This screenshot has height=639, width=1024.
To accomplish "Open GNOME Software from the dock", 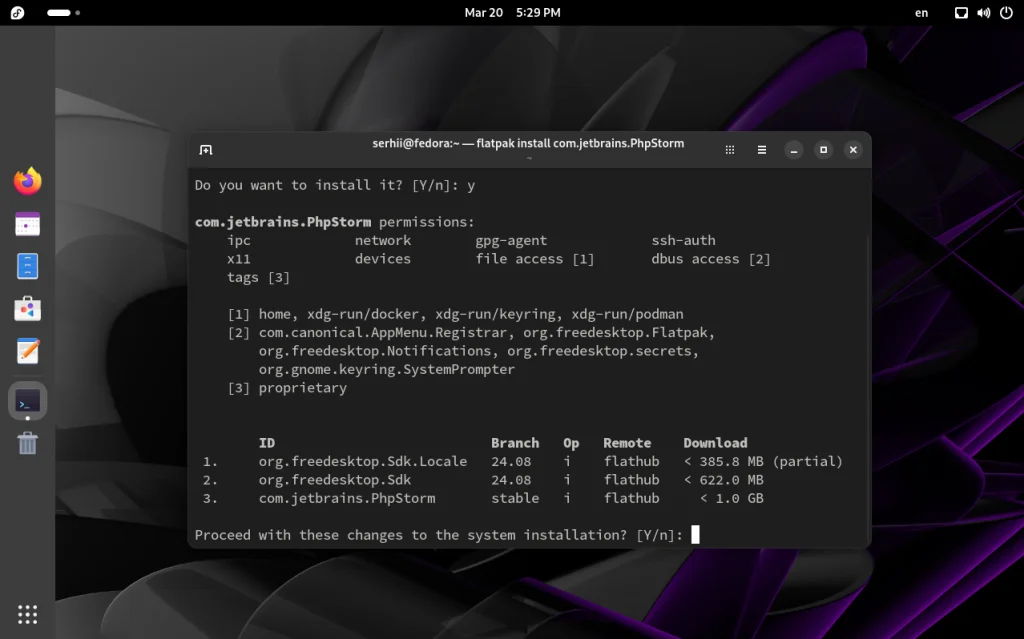I will pyautogui.click(x=27, y=309).
